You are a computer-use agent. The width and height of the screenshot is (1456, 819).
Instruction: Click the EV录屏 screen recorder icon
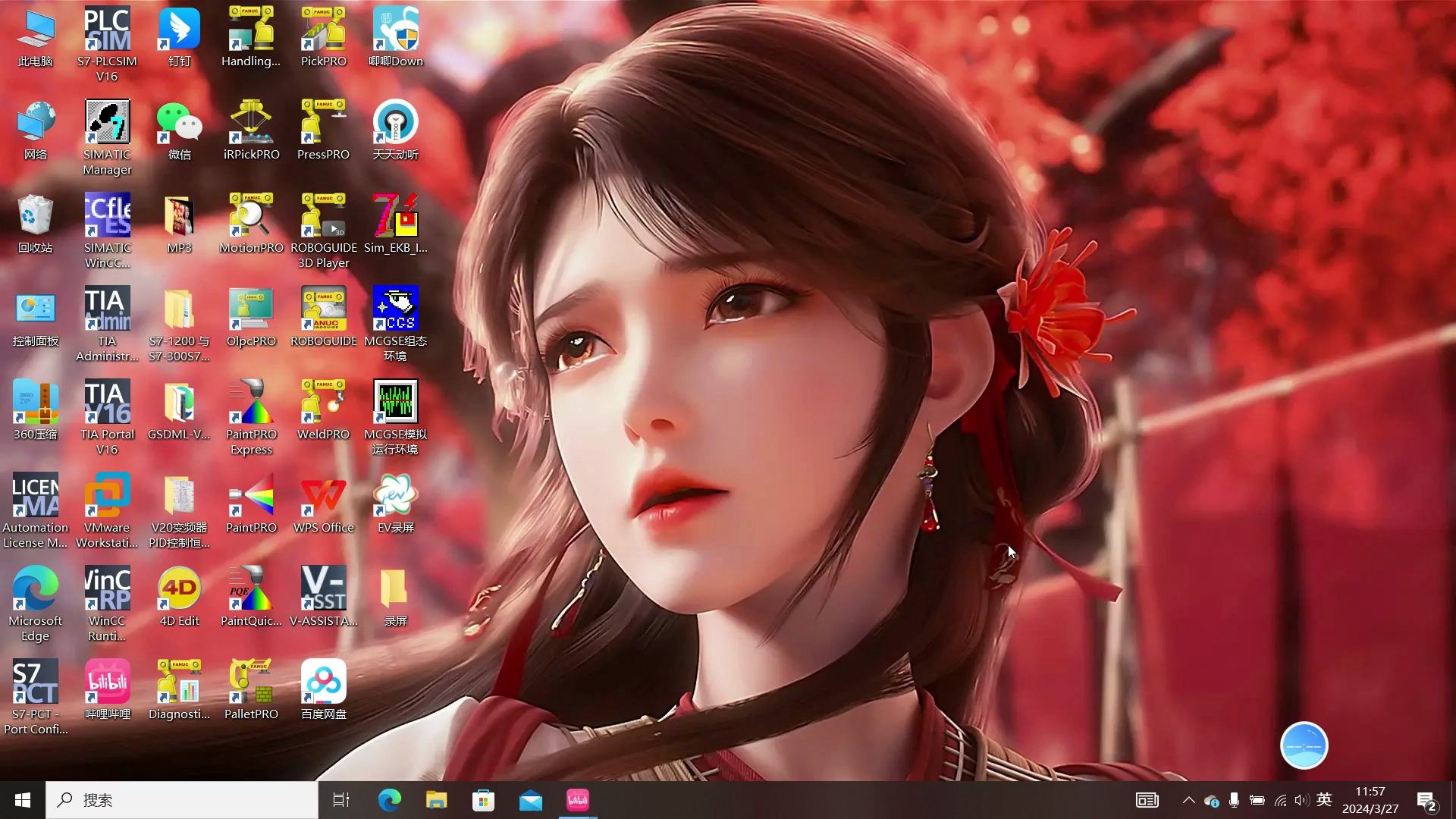click(x=395, y=497)
